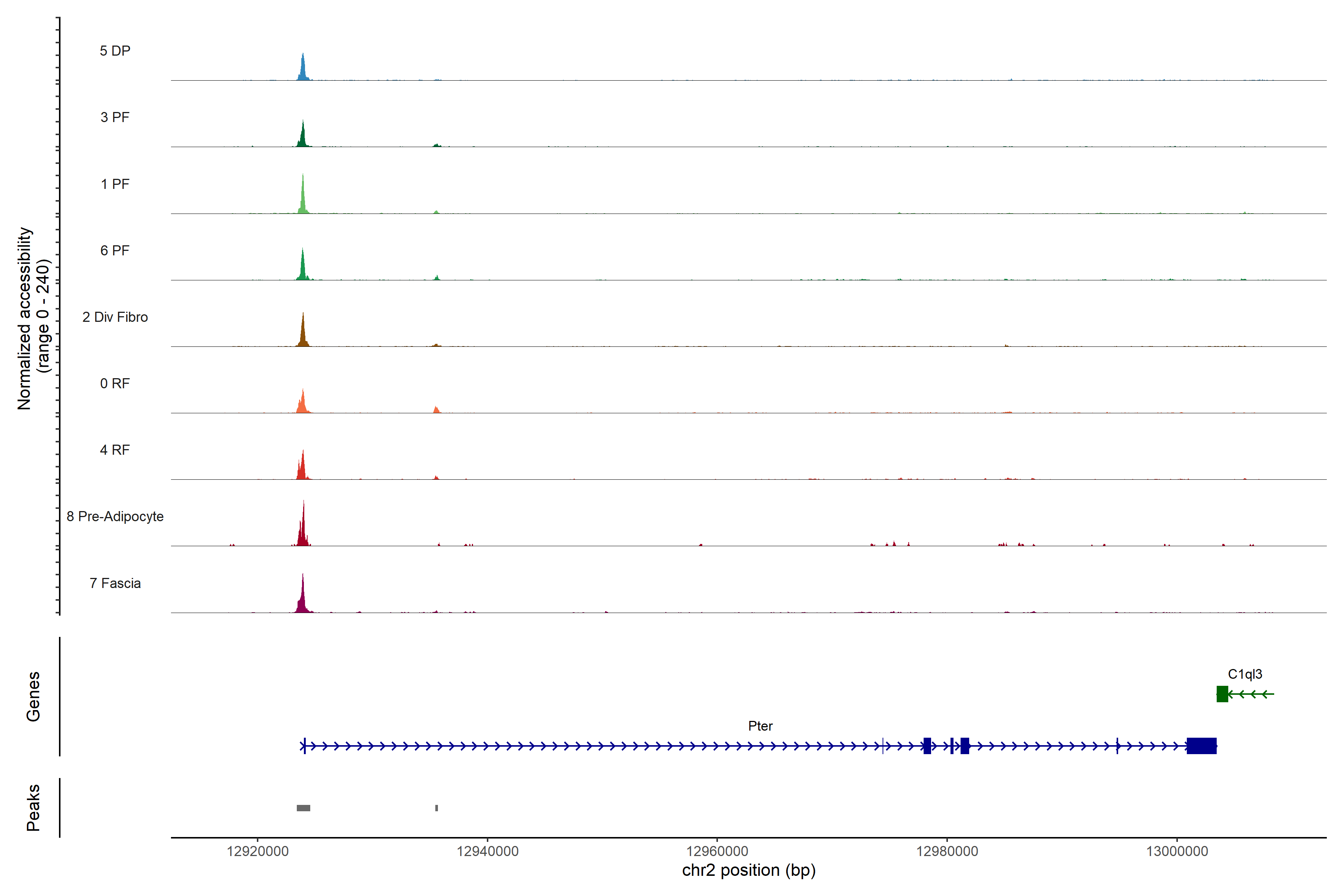Click the 6 PF track label
Screen dimensions: 1344x896
(115, 250)
